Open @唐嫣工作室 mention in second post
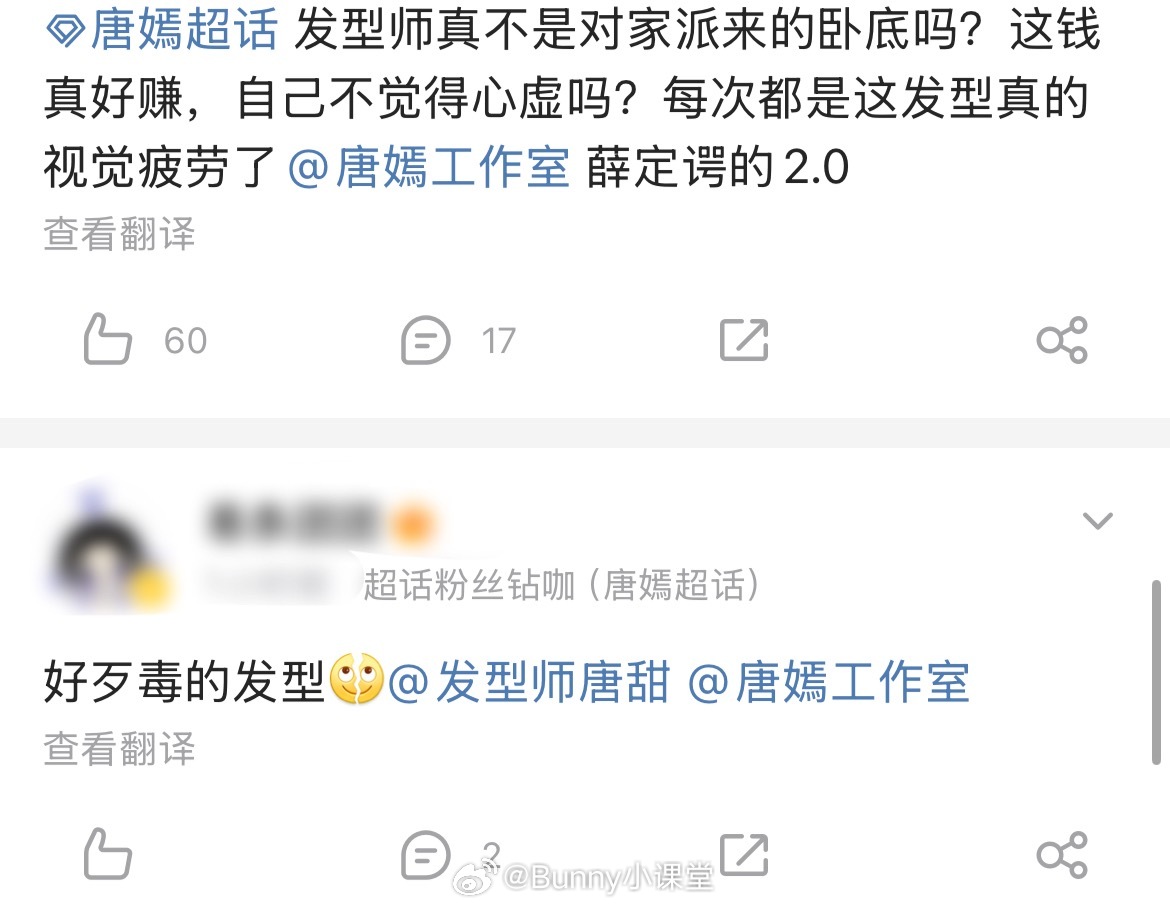 [828, 682]
